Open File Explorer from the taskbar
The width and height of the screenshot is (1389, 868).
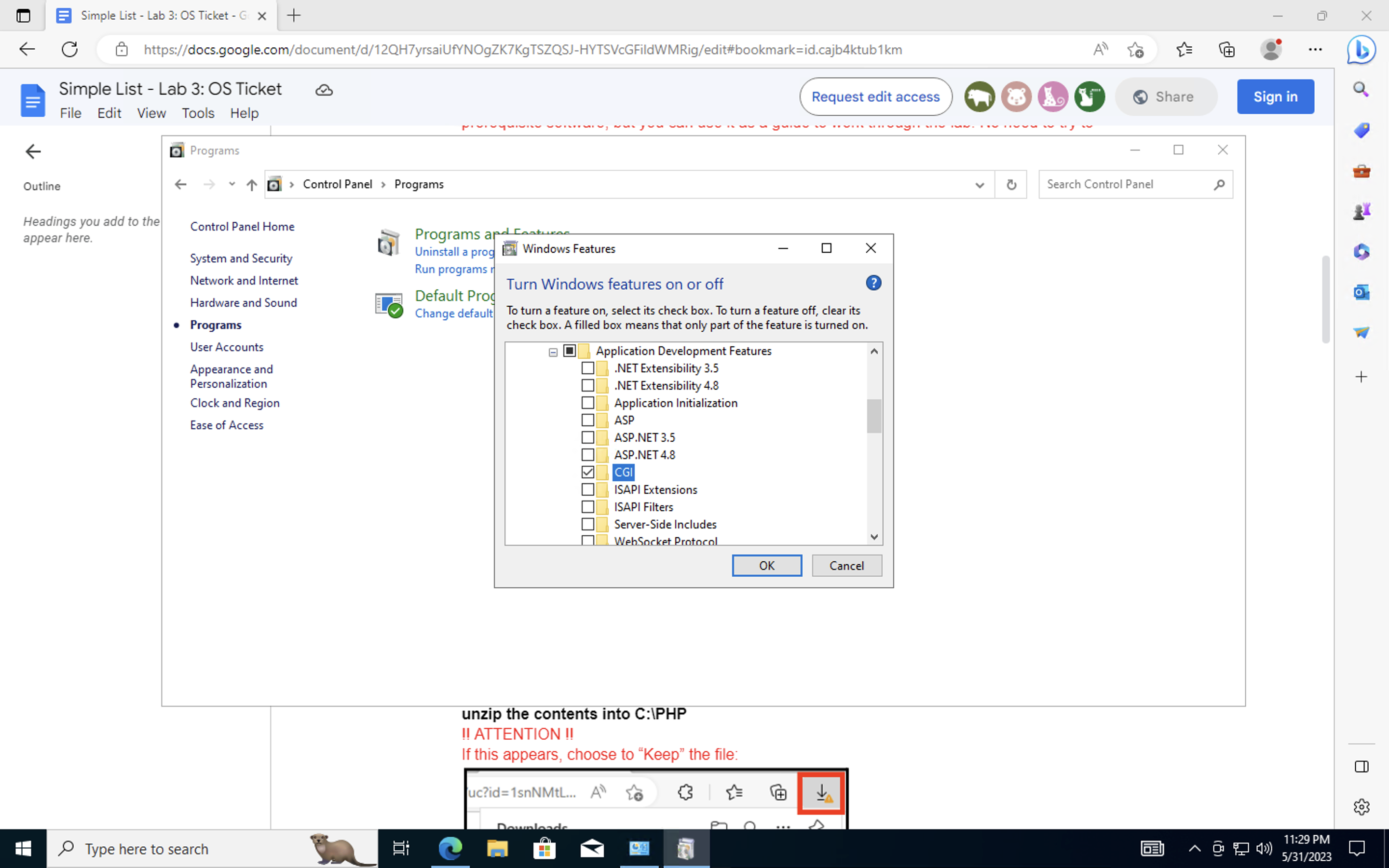pyautogui.click(x=497, y=848)
